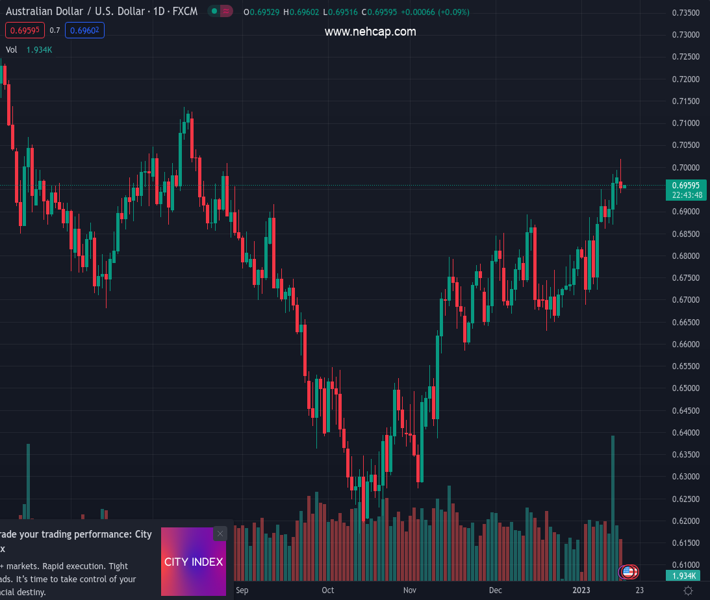710x600 pixels.
Task: Click the 2023 label on time axis
Action: click(x=581, y=590)
